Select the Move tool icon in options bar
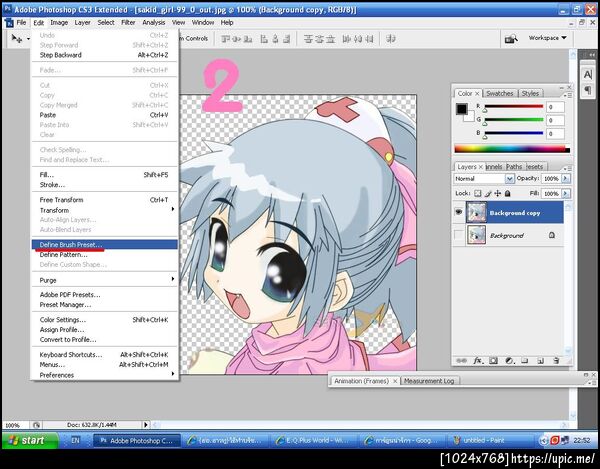Screen dimensions: 600x469 tap(16, 38)
